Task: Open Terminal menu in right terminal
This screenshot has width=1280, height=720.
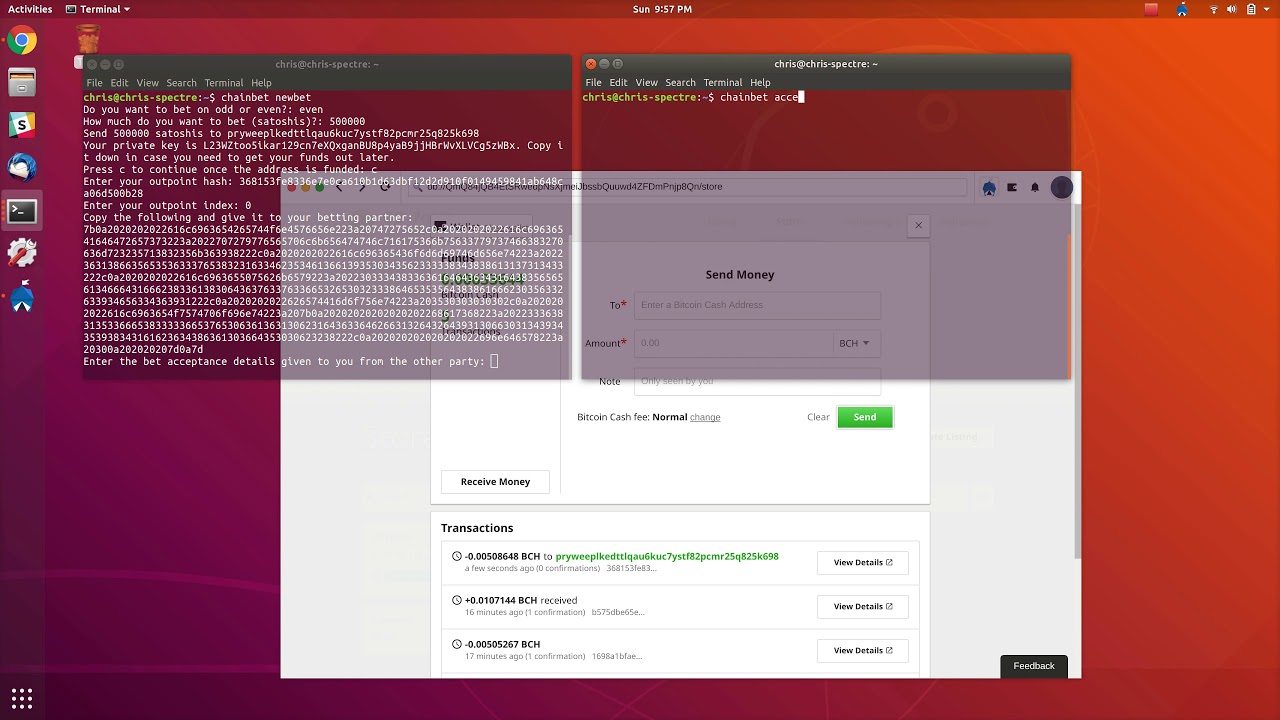Action: [x=722, y=82]
